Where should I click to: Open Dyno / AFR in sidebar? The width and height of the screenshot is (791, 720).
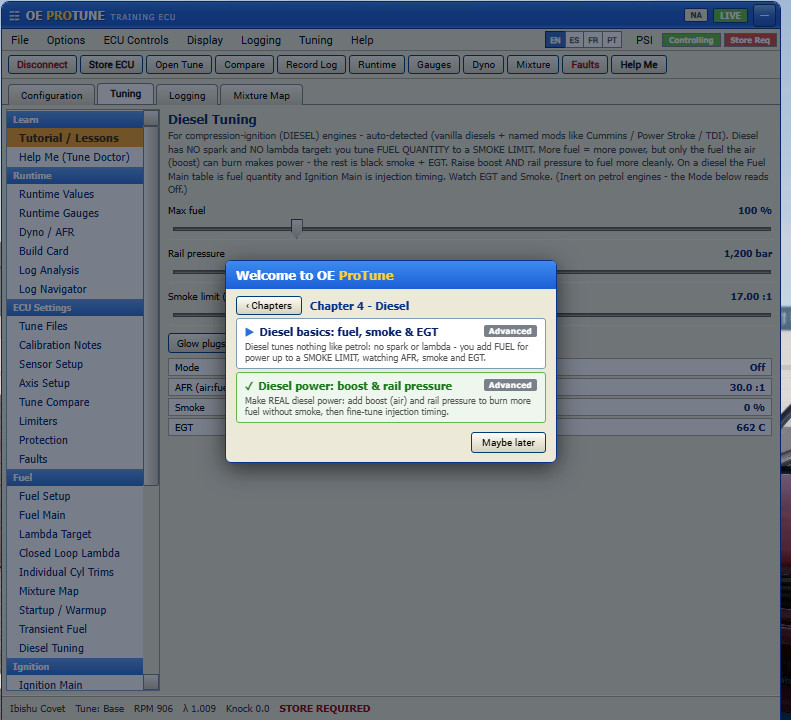75,232
